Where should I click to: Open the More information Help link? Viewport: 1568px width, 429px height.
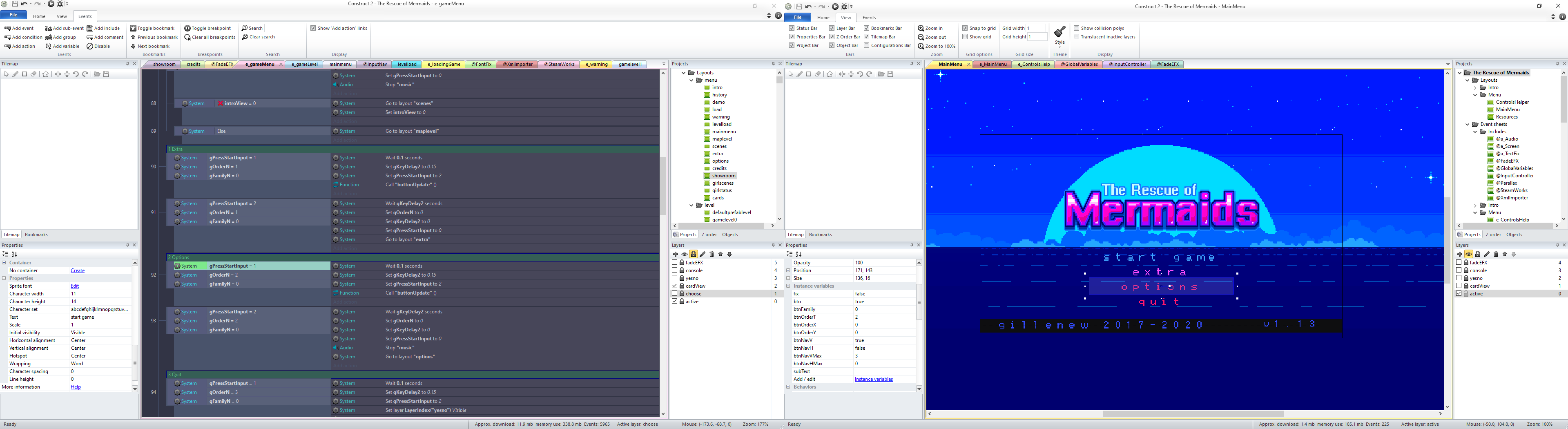pyautogui.click(x=76, y=387)
